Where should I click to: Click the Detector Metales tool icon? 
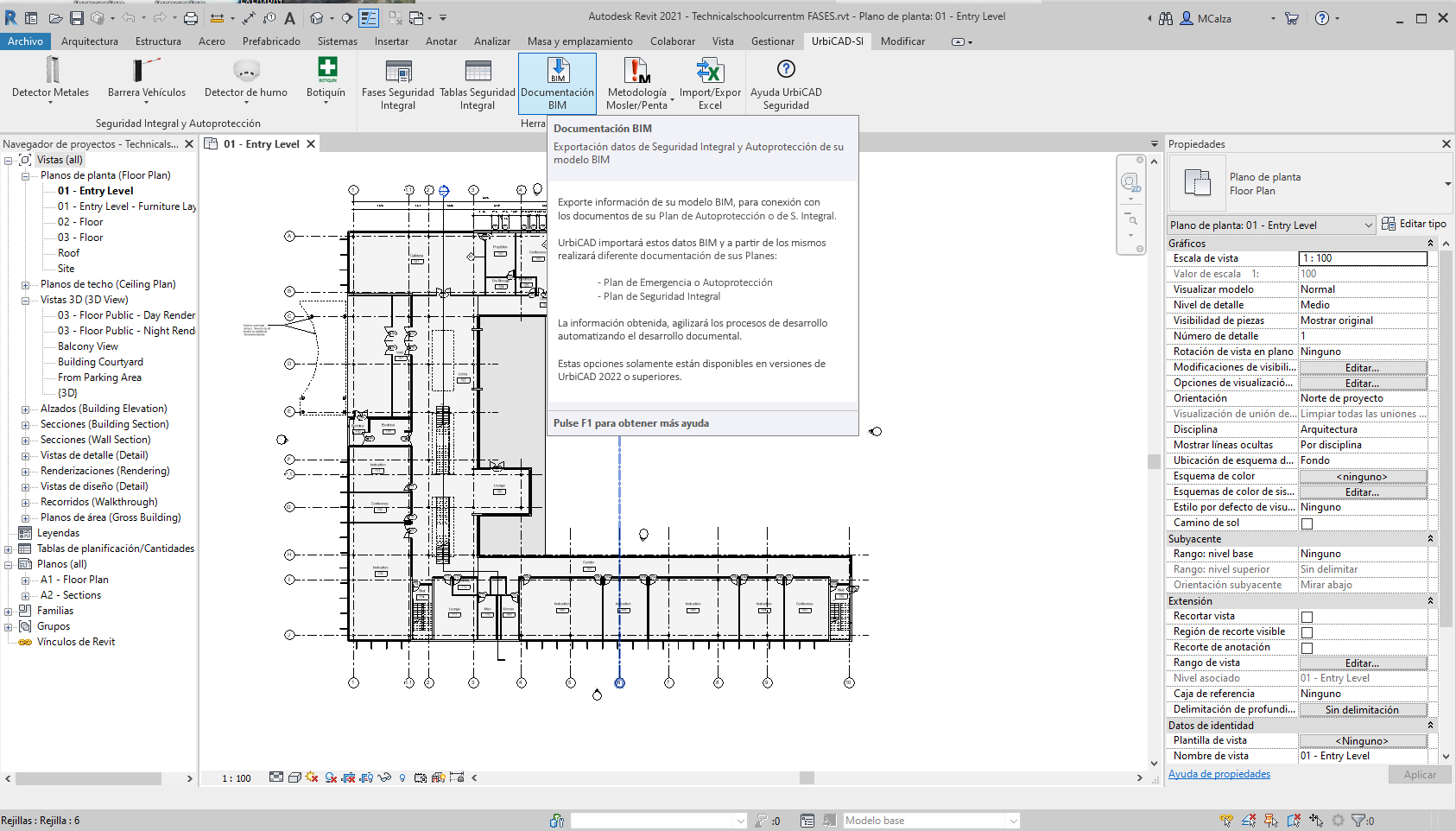pyautogui.click(x=51, y=70)
